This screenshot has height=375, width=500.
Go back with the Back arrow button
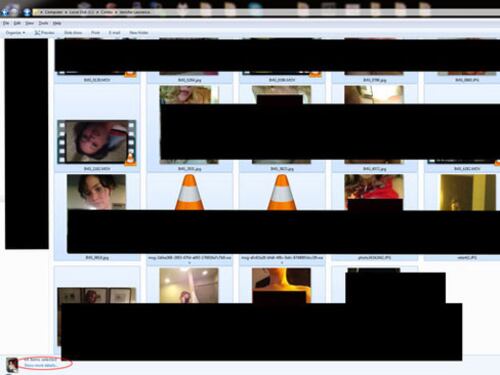tap(5, 12)
